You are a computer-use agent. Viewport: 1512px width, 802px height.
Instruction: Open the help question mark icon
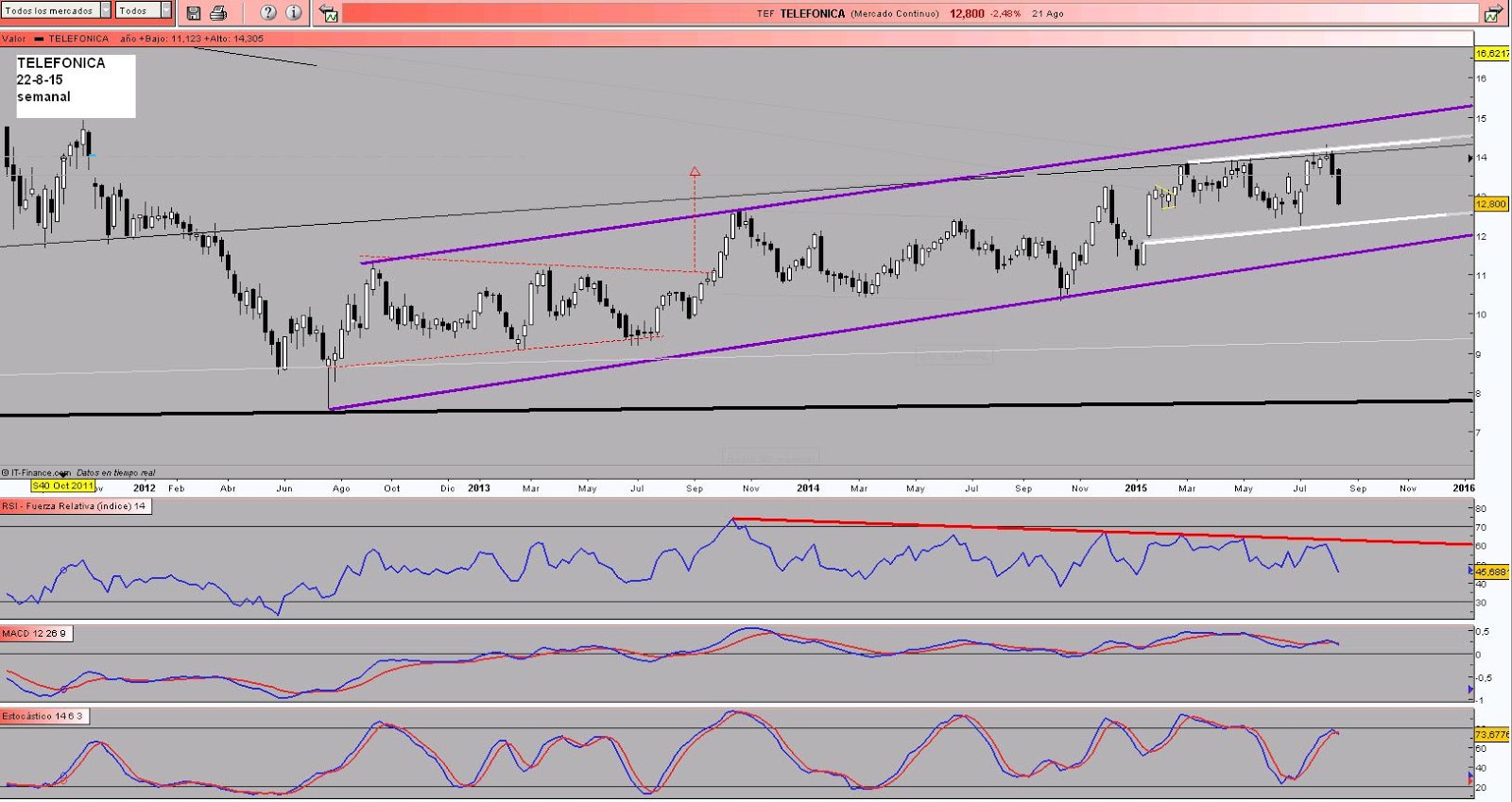pos(268,12)
